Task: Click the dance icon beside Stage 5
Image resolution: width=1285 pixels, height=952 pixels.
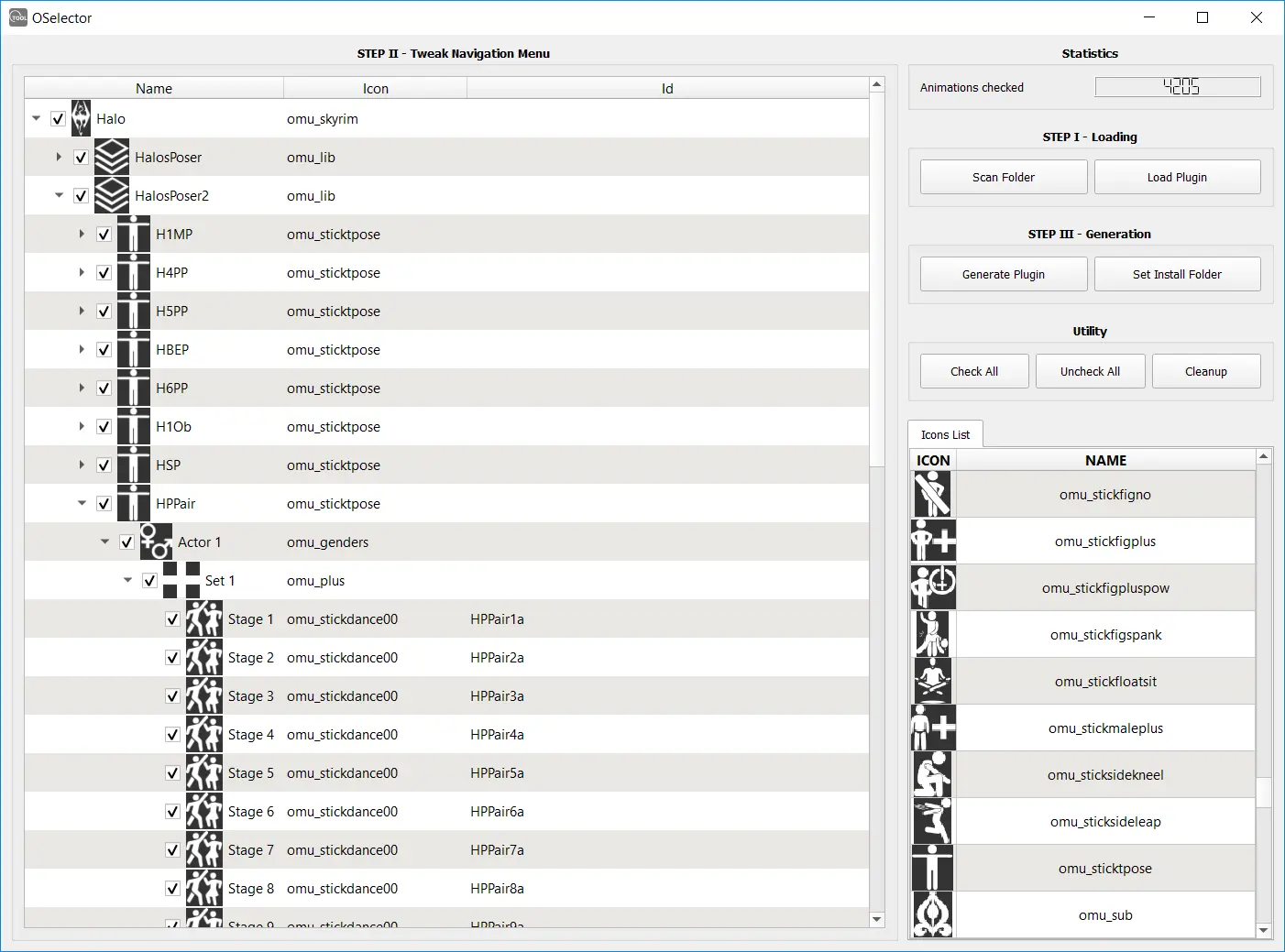Action: [x=204, y=773]
